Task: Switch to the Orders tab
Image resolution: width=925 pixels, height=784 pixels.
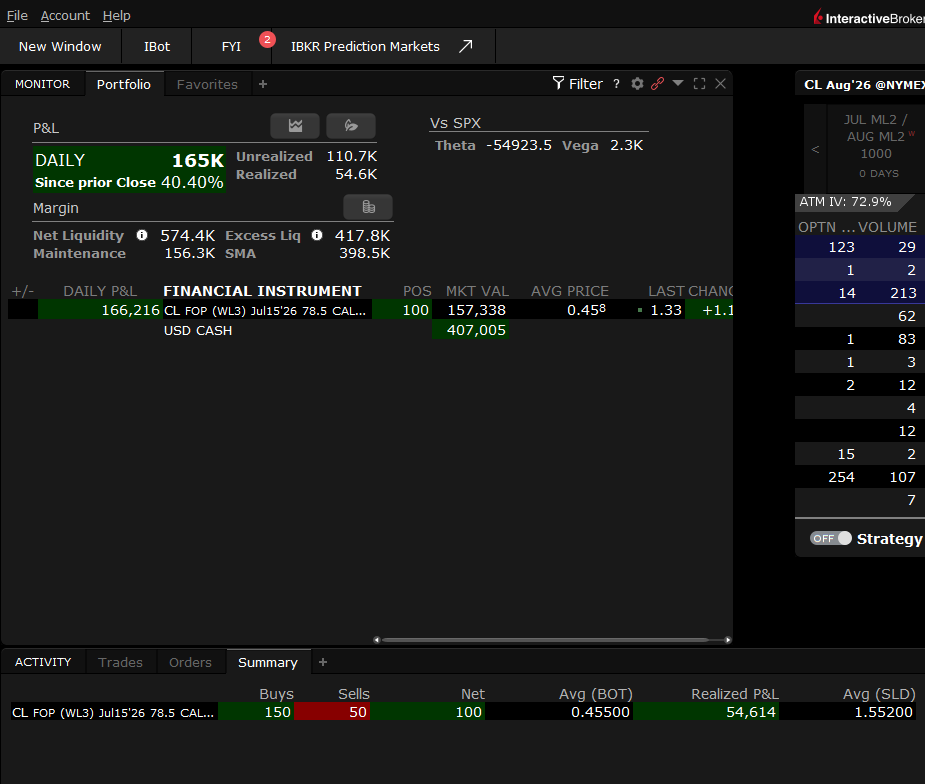Action: tap(190, 662)
